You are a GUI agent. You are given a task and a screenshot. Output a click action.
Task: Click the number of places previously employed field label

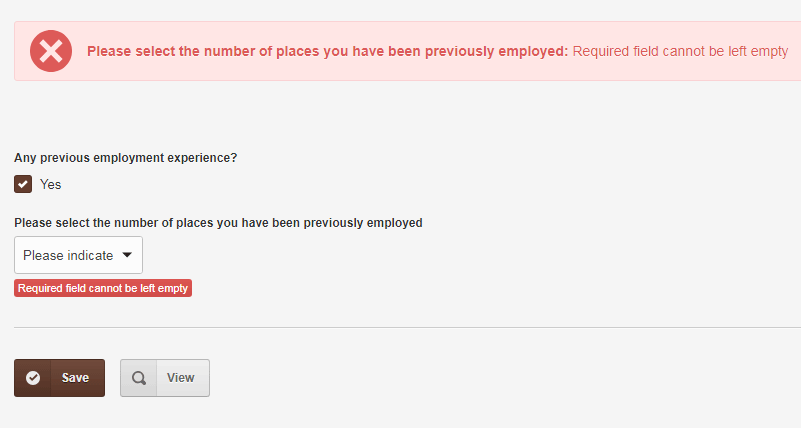[218, 223]
